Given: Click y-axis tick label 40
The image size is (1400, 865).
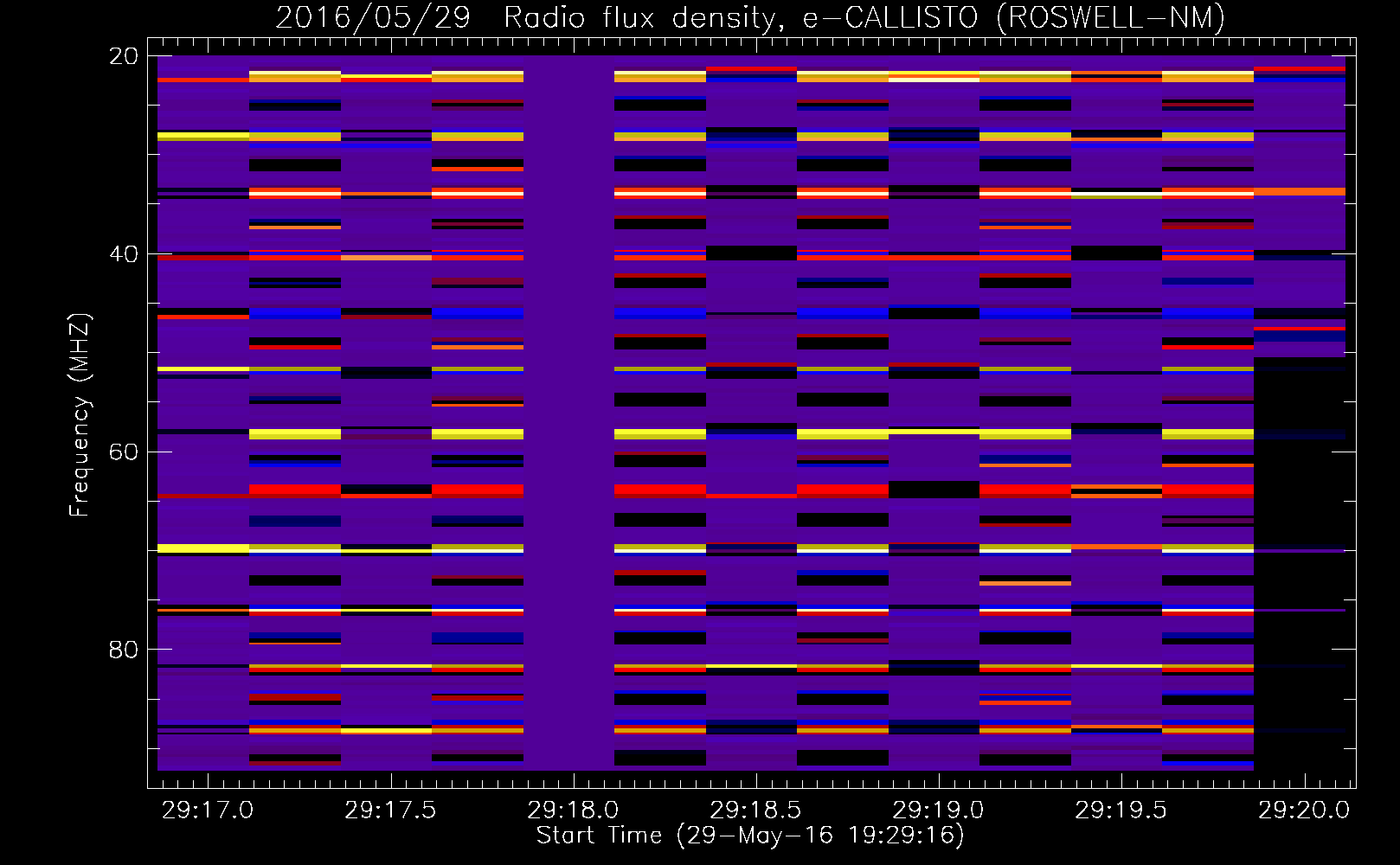Looking at the screenshot, I should click(x=124, y=254).
